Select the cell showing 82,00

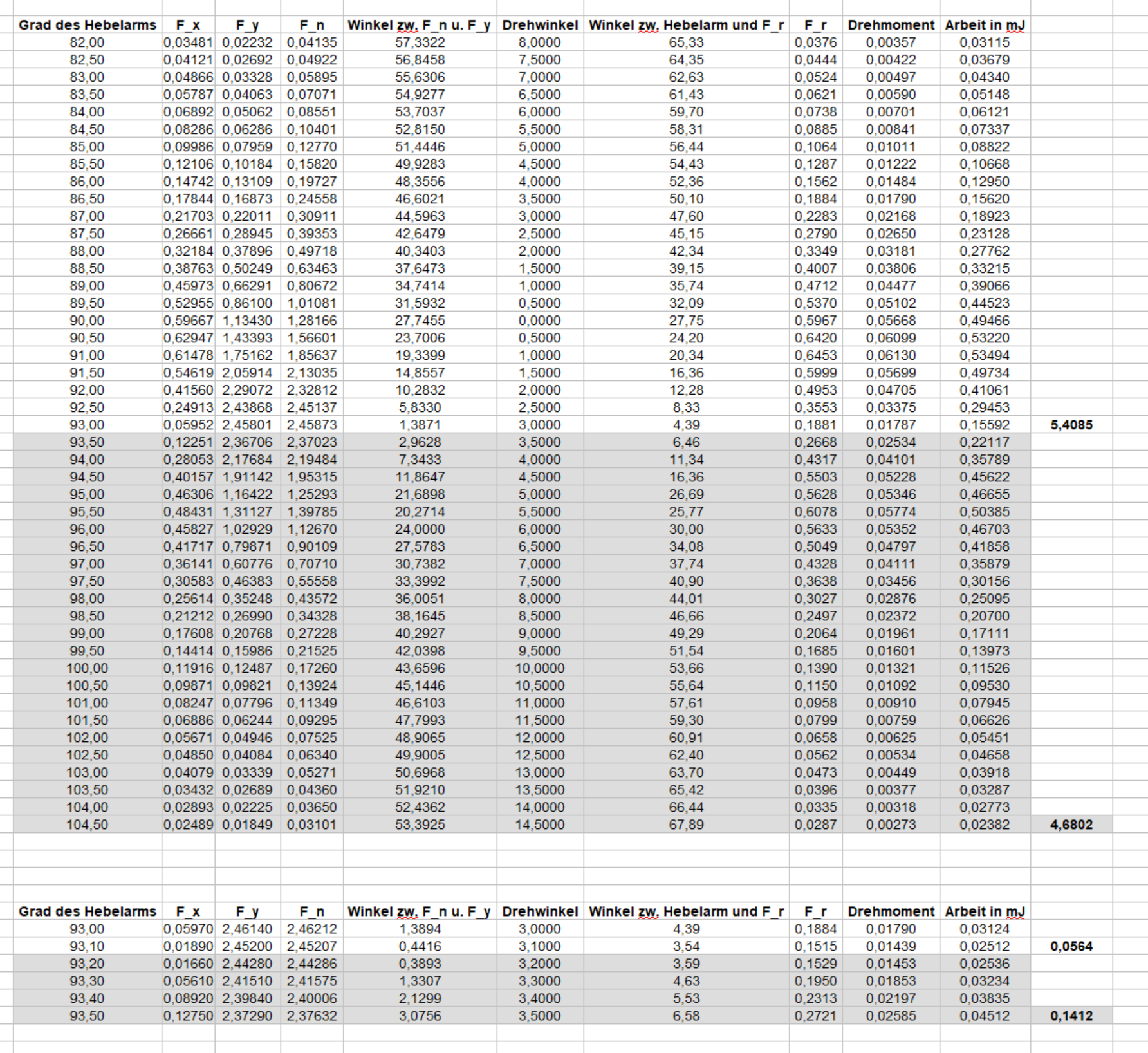click(x=87, y=42)
